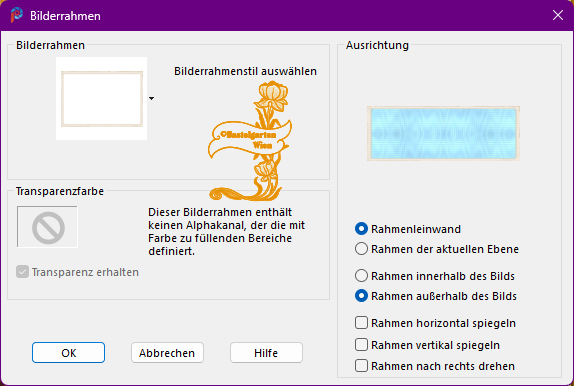Image resolution: width=574 pixels, height=386 pixels.
Task: Click the Abbrechen button
Action: [x=167, y=353]
